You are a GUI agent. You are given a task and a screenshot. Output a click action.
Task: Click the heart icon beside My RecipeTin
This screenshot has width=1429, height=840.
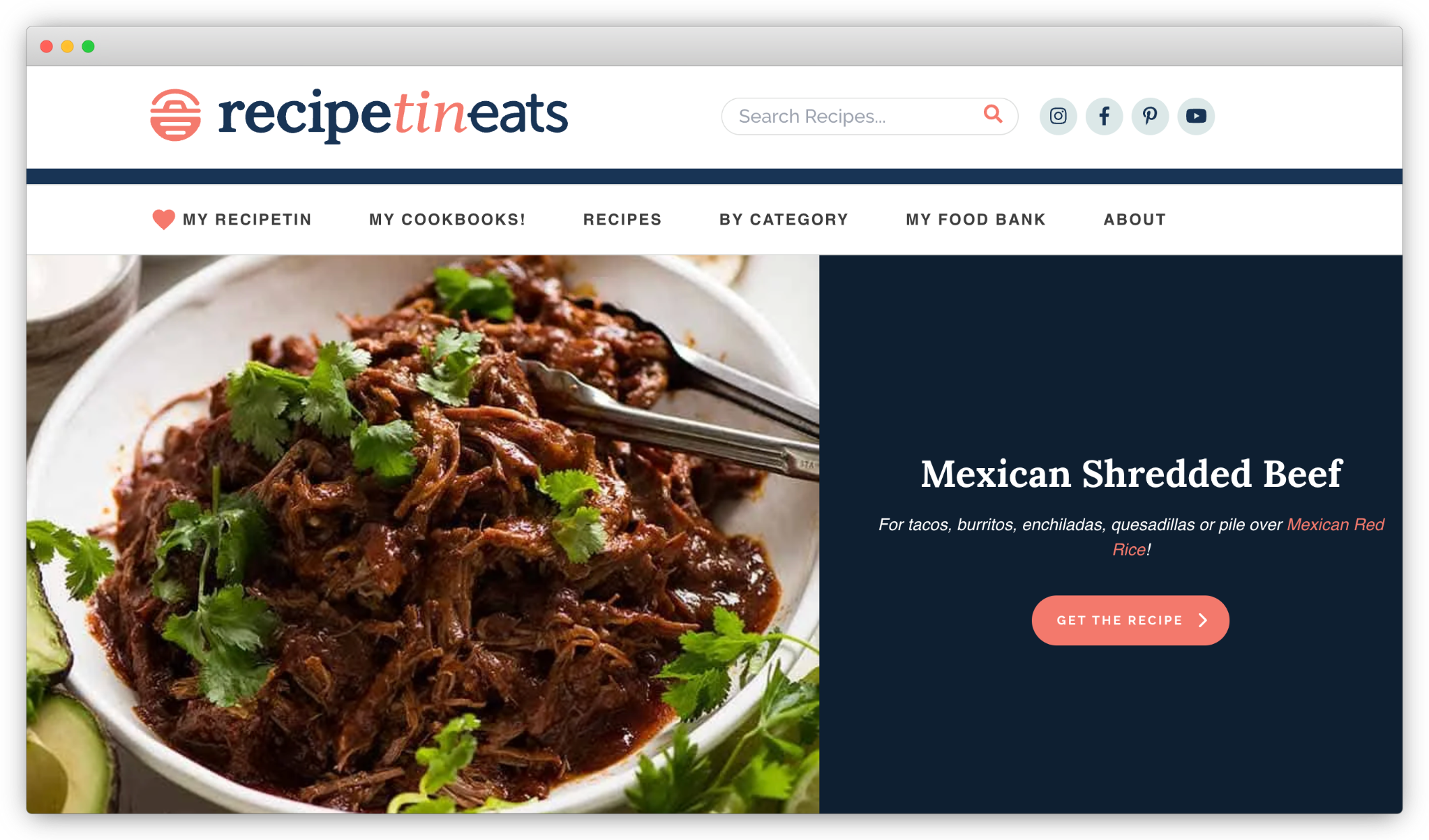[x=163, y=219]
